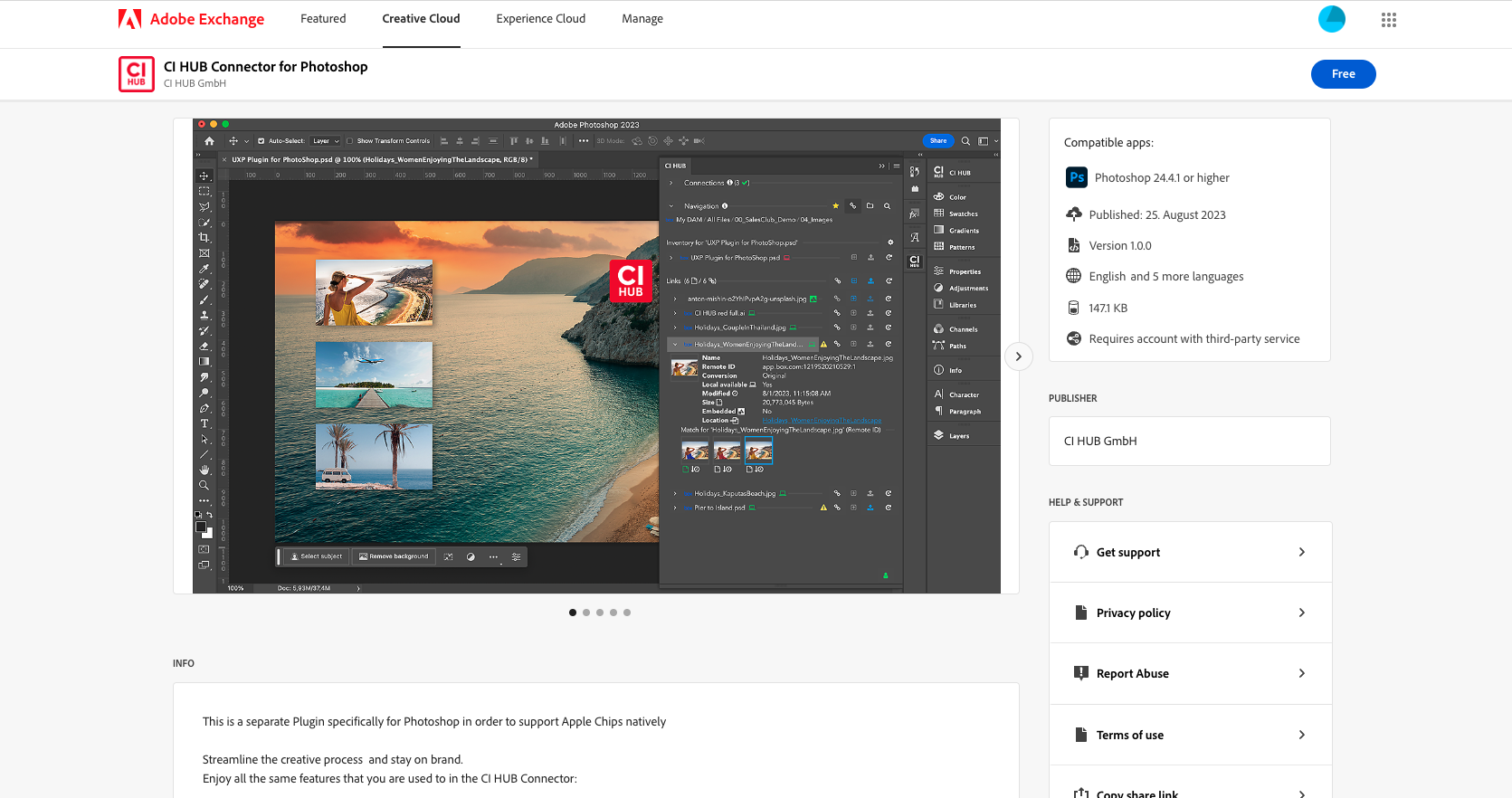Image resolution: width=1512 pixels, height=798 pixels.
Task: Expand the Privacy policy chevron
Action: 1301,613
